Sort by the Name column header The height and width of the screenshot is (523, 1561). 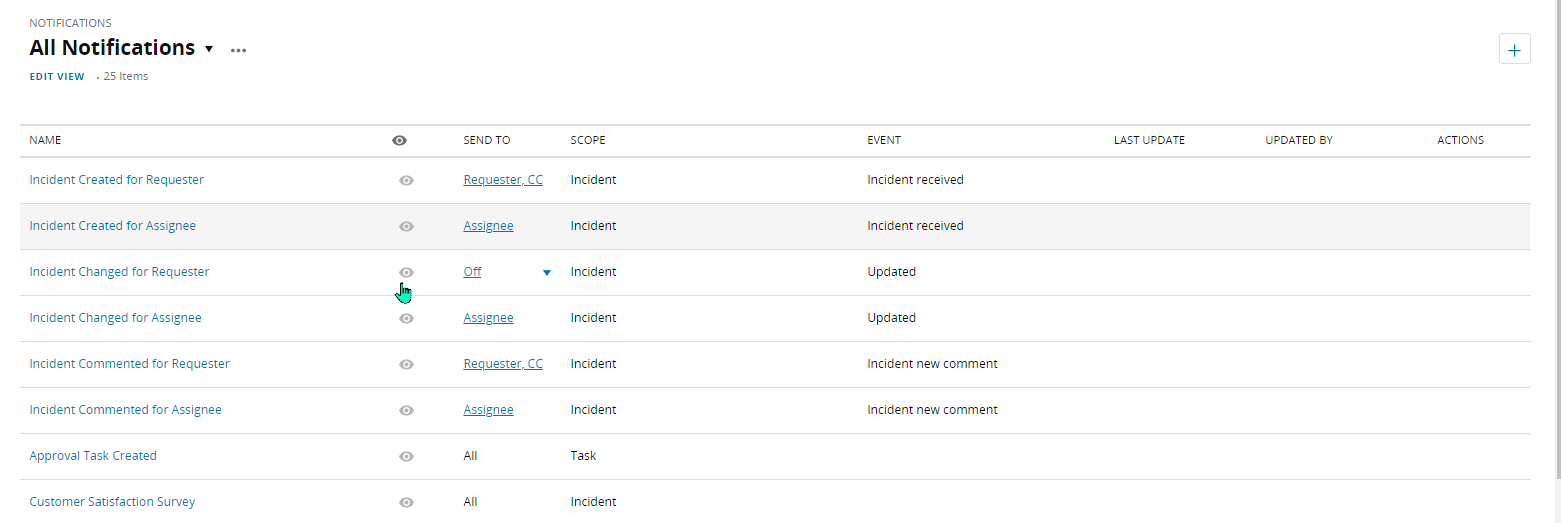(45, 141)
